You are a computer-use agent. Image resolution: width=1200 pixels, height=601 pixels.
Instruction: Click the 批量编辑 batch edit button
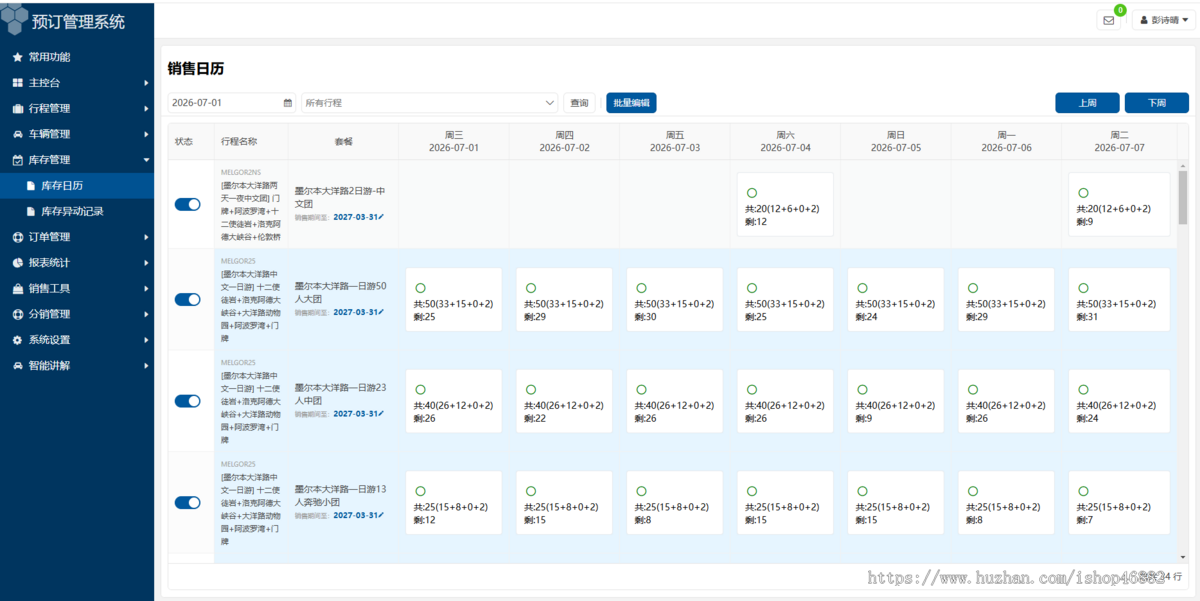click(x=631, y=103)
